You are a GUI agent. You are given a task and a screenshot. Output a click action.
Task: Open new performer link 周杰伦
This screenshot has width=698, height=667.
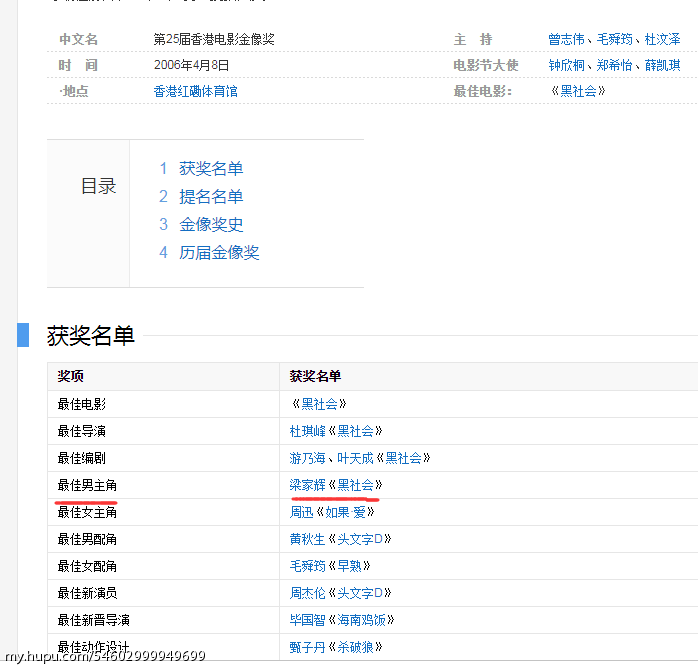point(308,593)
